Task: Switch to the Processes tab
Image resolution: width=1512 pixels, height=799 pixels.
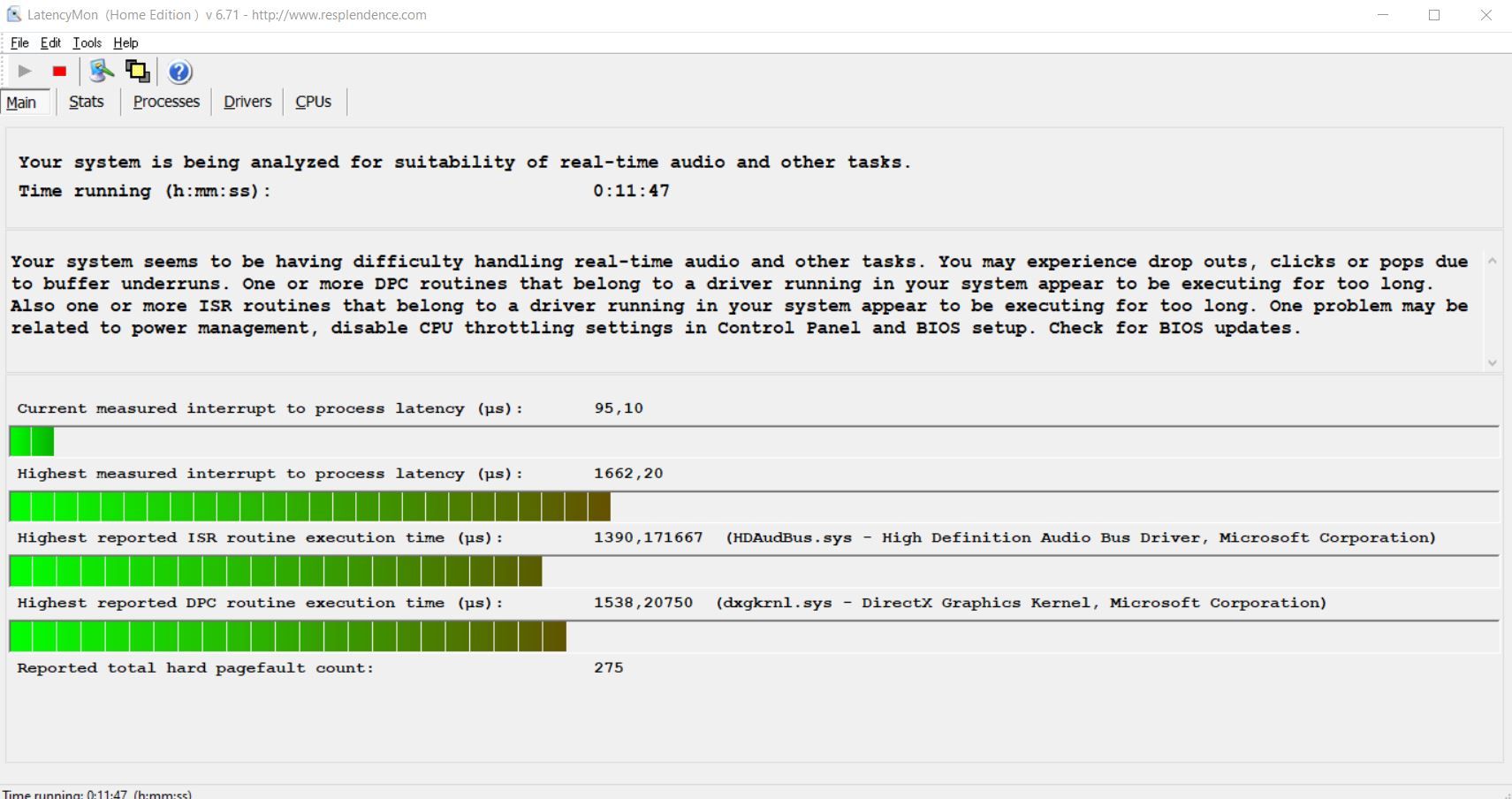Action: (166, 102)
